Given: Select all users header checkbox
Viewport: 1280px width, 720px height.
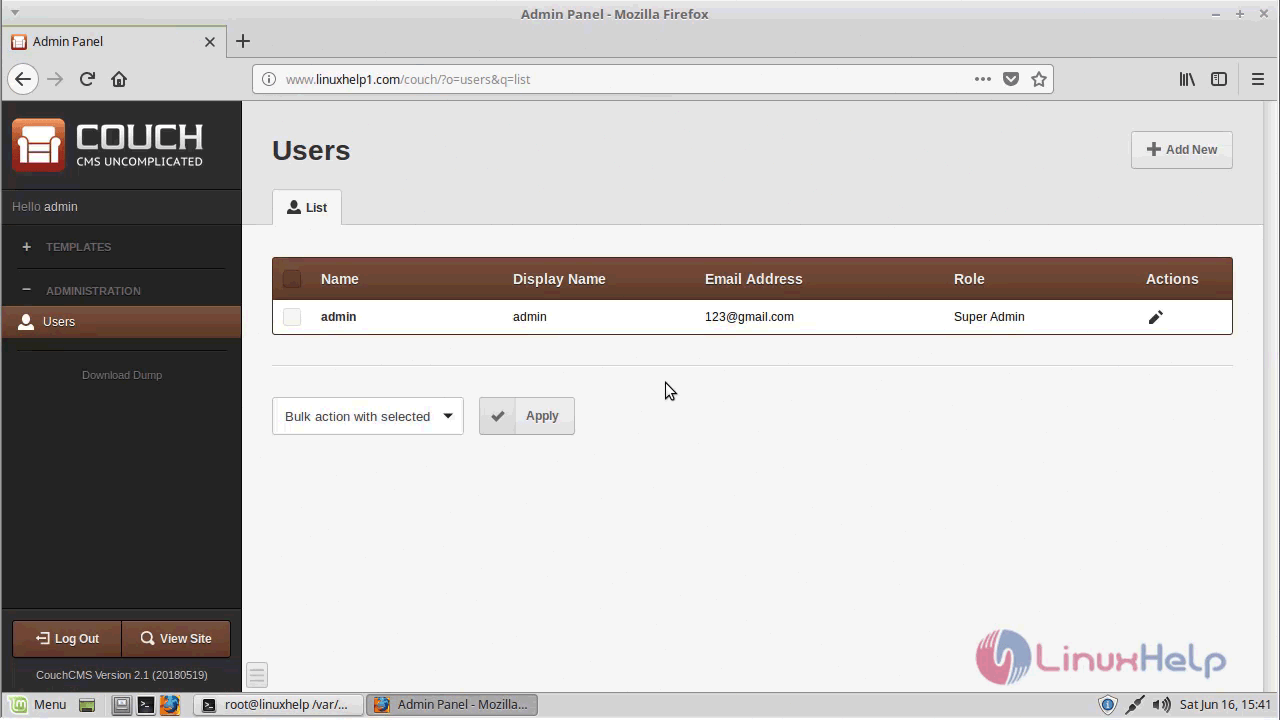Looking at the screenshot, I should 292,279.
